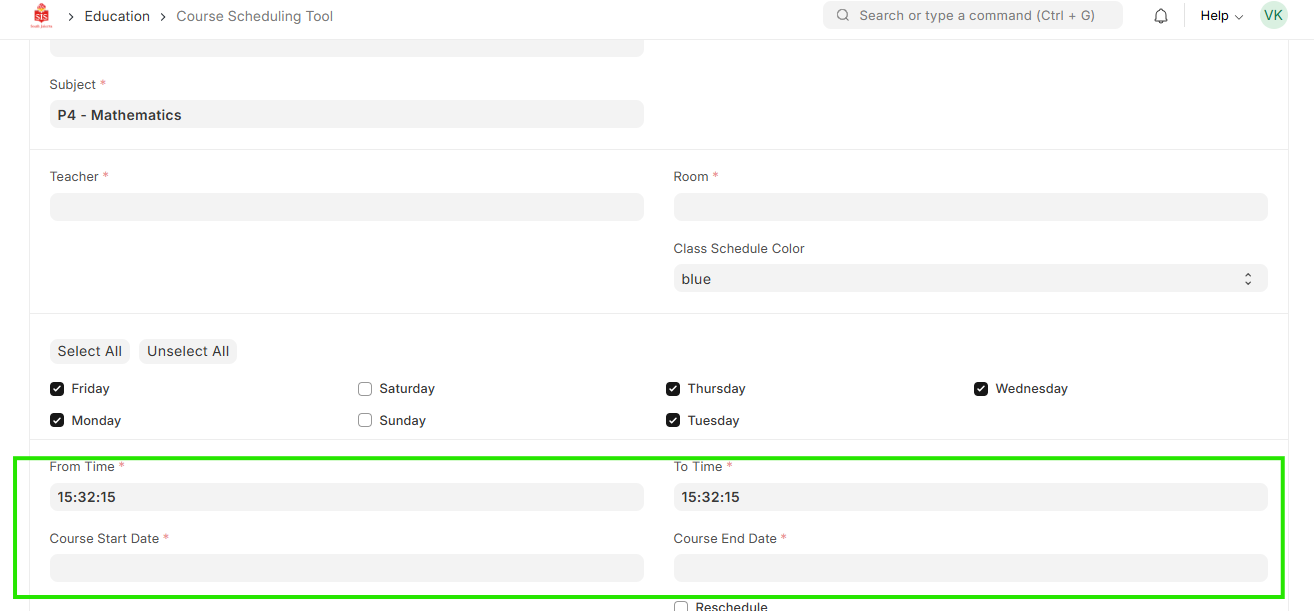Toggle the Reschedule checkbox
Screen dimensions: 1314x611
point(681,606)
